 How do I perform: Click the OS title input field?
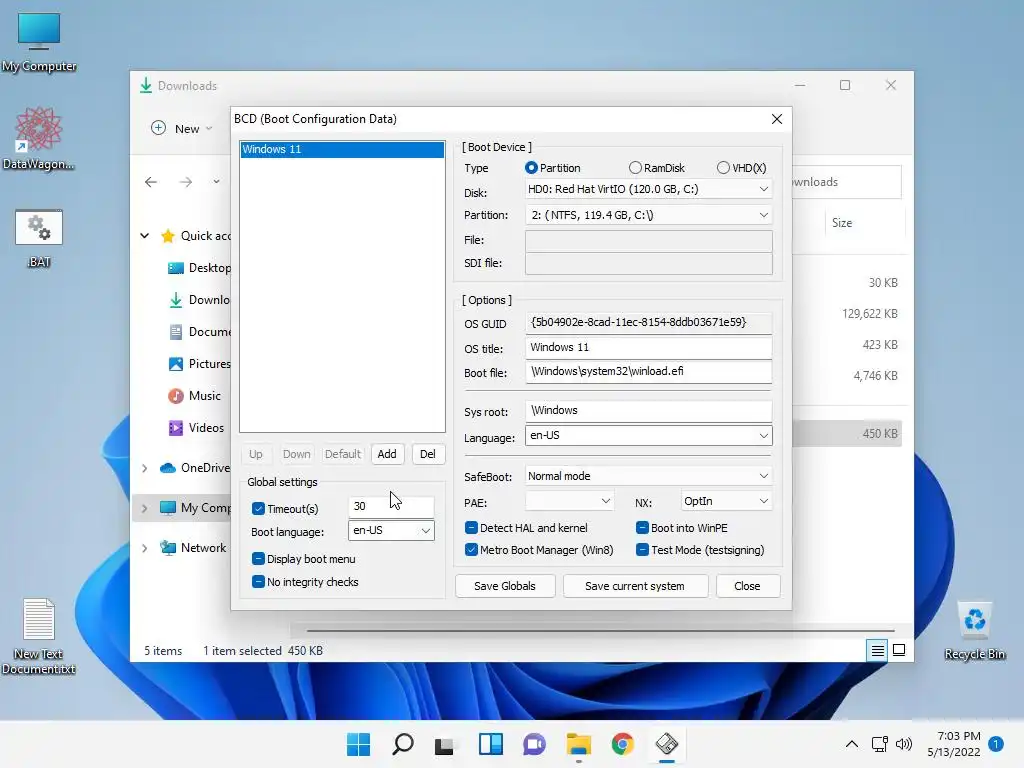[648, 347]
